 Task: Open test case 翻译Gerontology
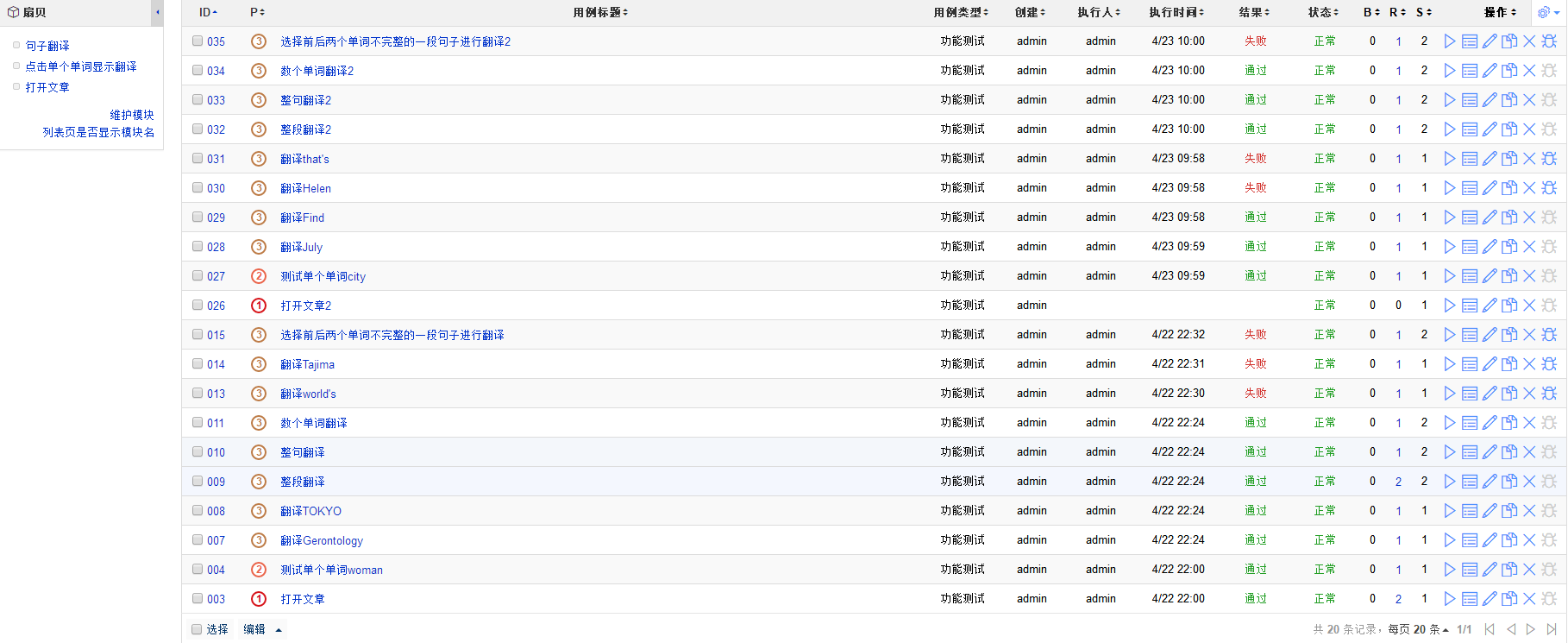(322, 540)
